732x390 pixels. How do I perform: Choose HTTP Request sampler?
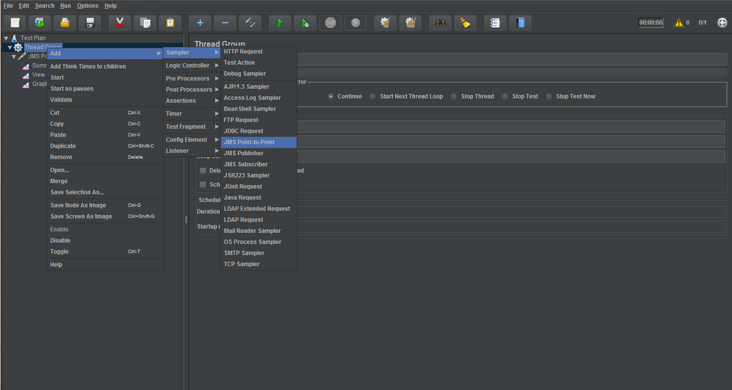tap(259, 51)
